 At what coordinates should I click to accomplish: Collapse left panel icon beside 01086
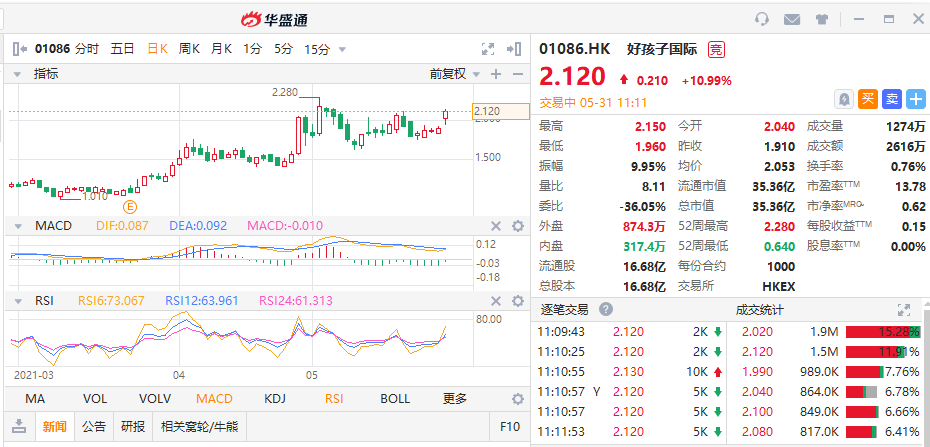point(20,49)
